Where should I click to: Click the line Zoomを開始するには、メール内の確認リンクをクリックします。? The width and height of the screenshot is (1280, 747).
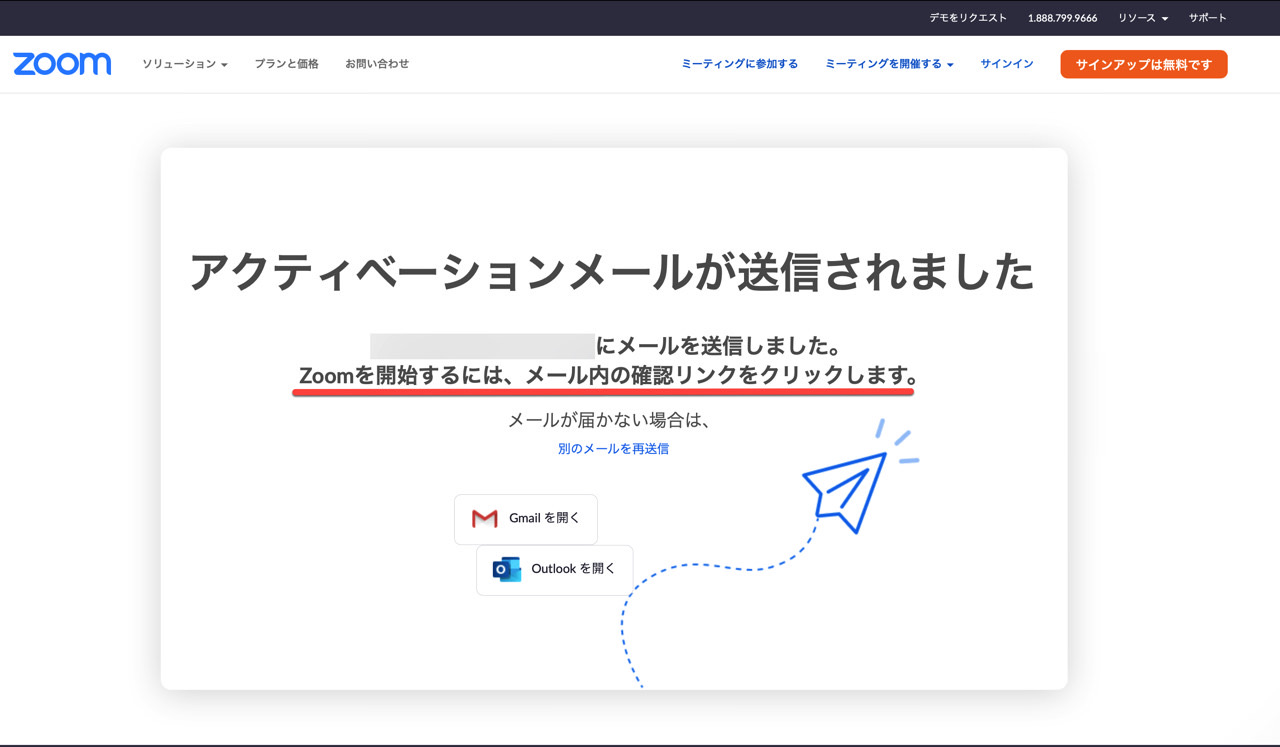(608, 377)
